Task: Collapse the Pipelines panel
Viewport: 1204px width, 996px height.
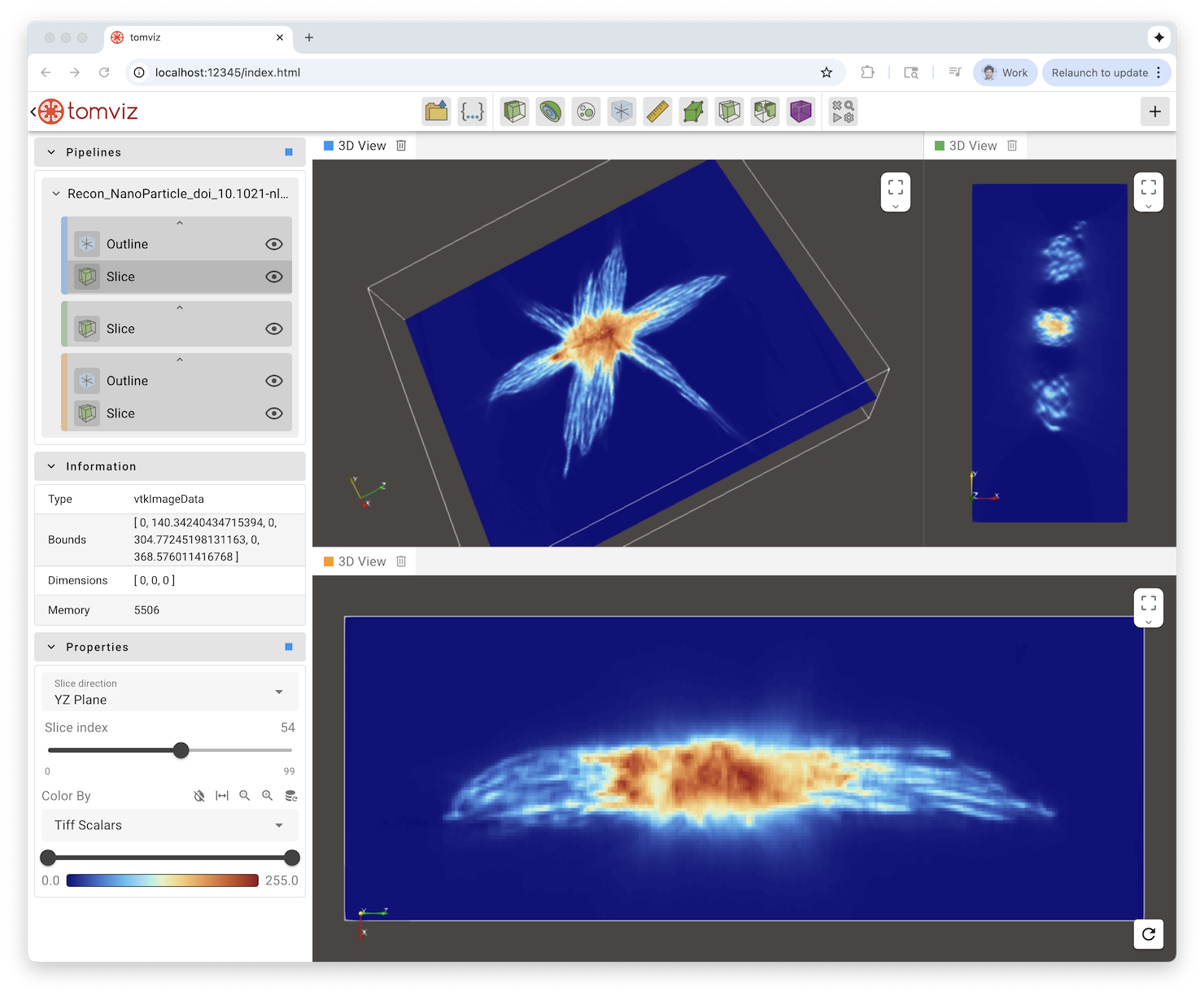Action: pyautogui.click(x=51, y=152)
